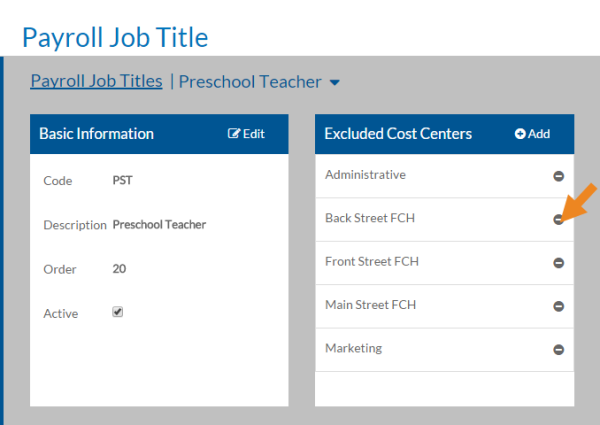The image size is (600, 425).
Task: Click the PST code value
Action: (x=122, y=181)
